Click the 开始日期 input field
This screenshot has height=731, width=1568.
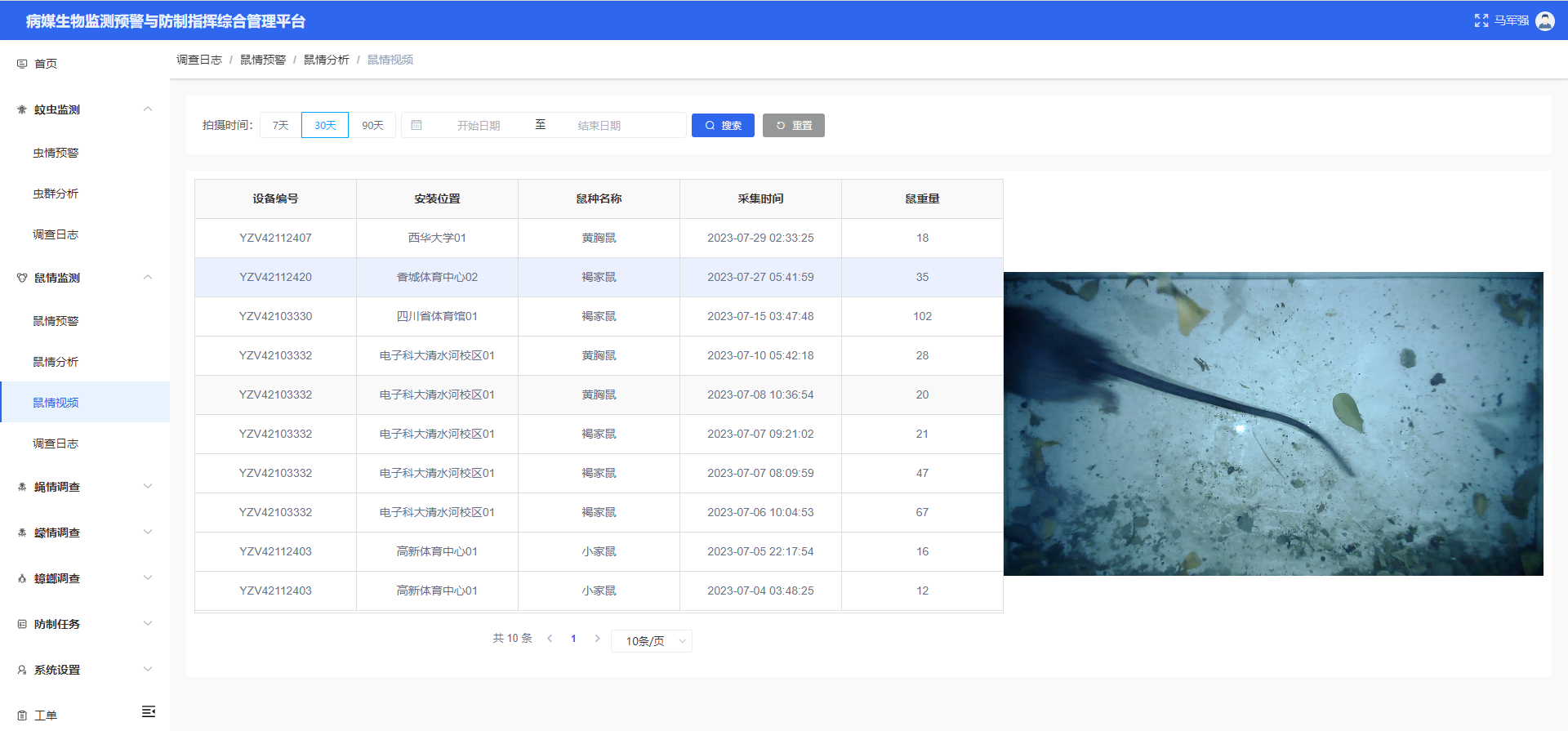pos(479,125)
